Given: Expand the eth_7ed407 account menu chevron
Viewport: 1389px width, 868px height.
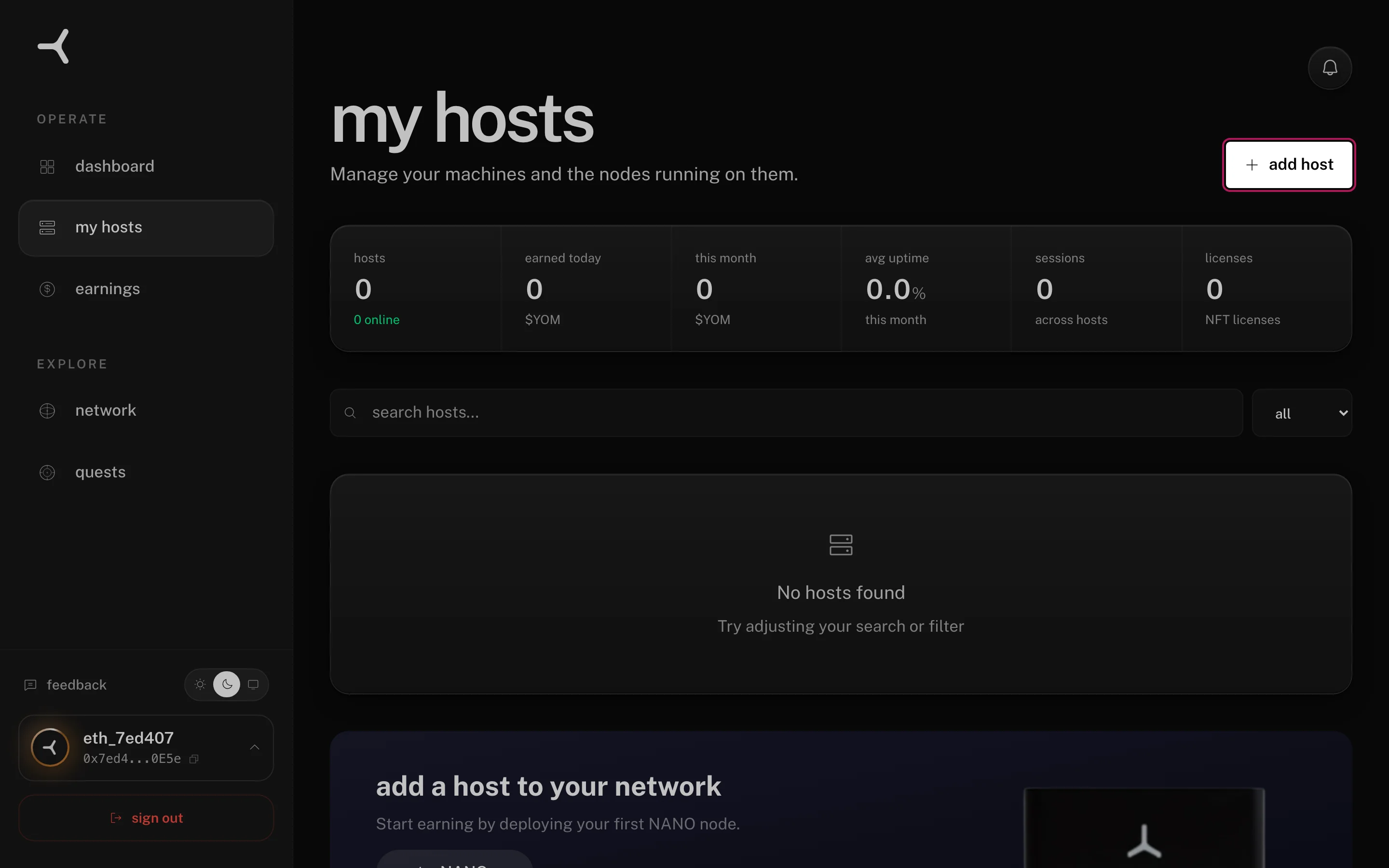Looking at the screenshot, I should click(x=255, y=747).
